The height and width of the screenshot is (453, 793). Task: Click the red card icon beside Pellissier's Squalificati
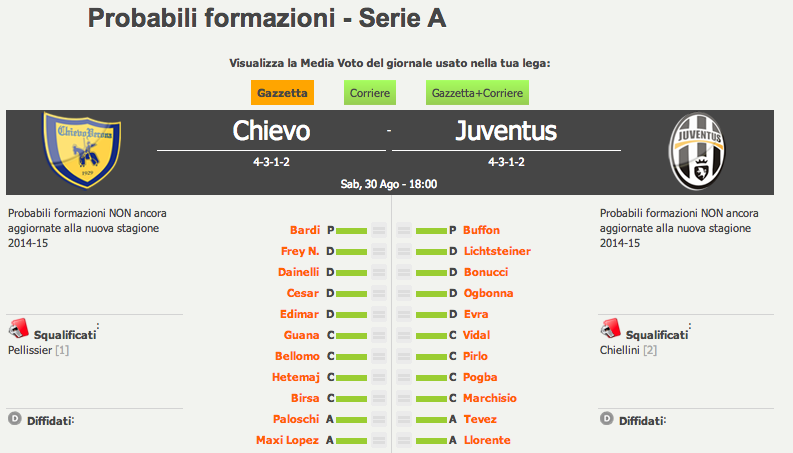click(19, 329)
